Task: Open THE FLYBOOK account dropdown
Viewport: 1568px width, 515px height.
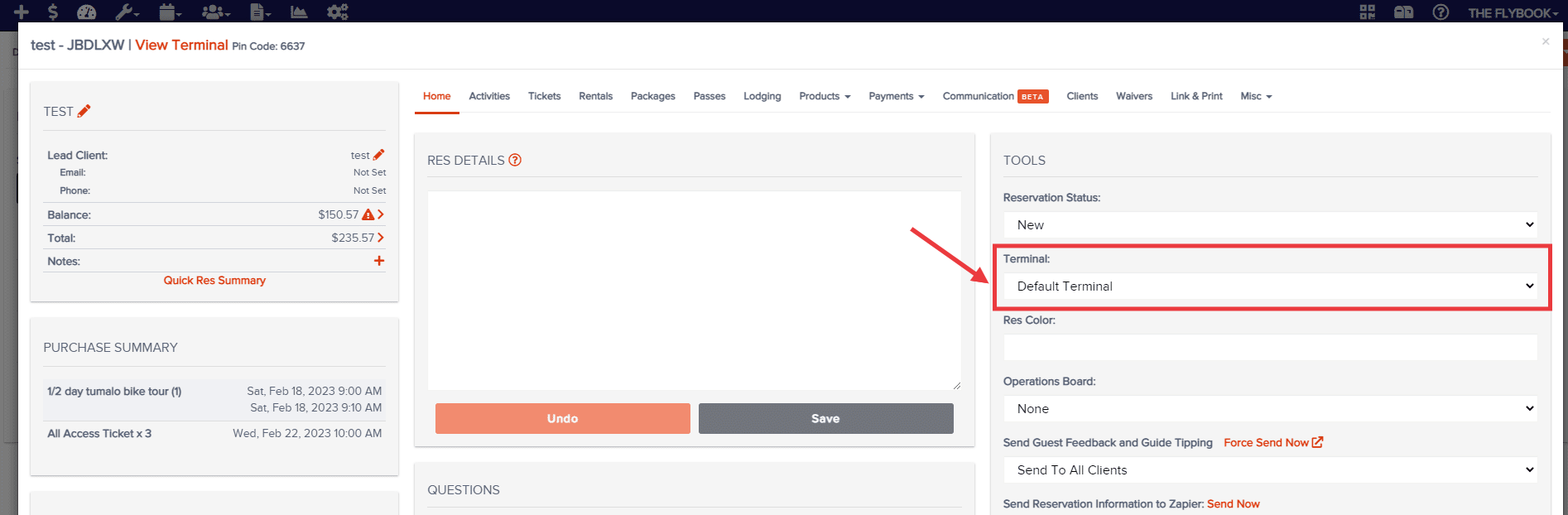Action: (x=1513, y=12)
